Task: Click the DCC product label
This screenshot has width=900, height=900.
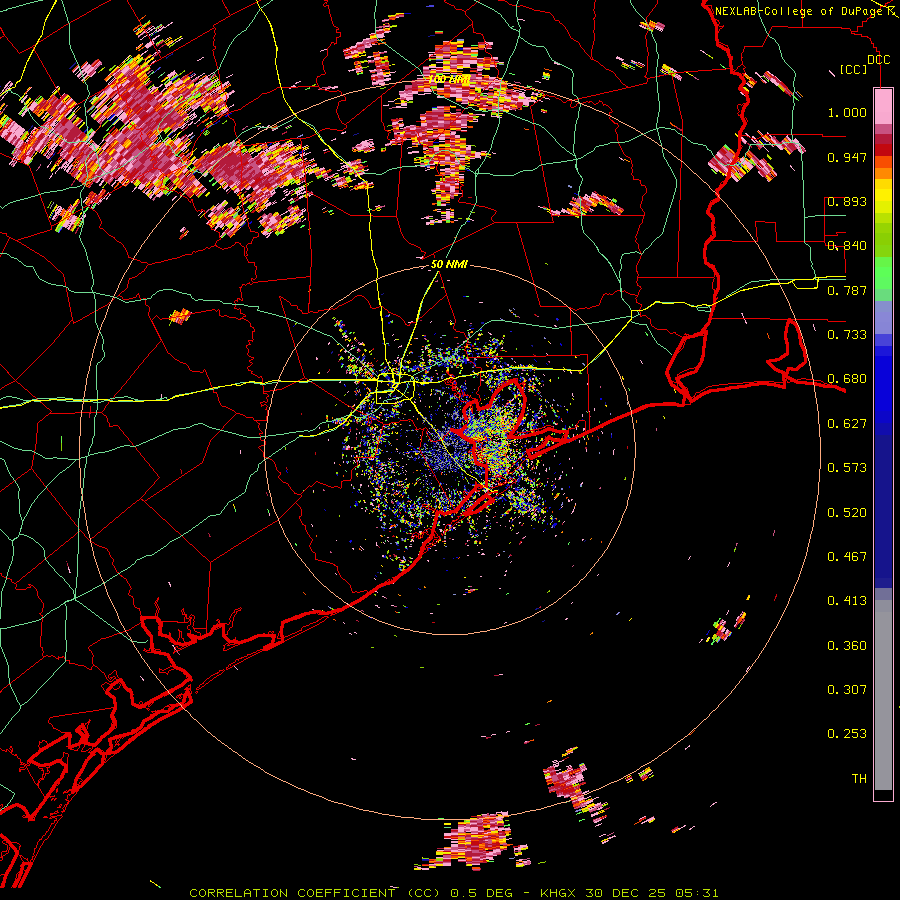Action: pyautogui.click(x=878, y=60)
